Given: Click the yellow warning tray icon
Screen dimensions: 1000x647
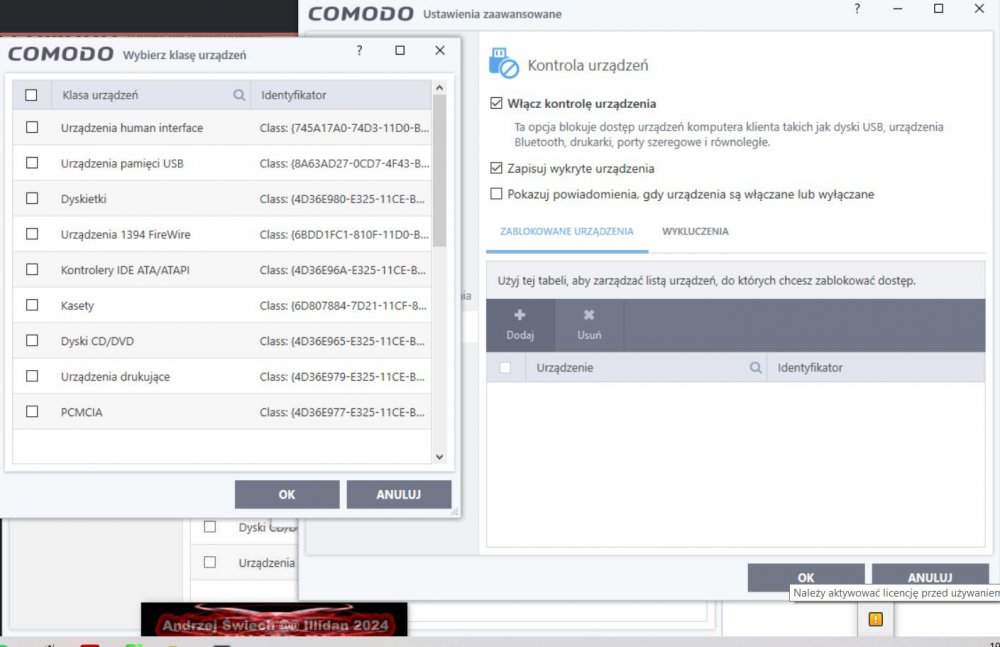Looking at the screenshot, I should click(x=875, y=620).
